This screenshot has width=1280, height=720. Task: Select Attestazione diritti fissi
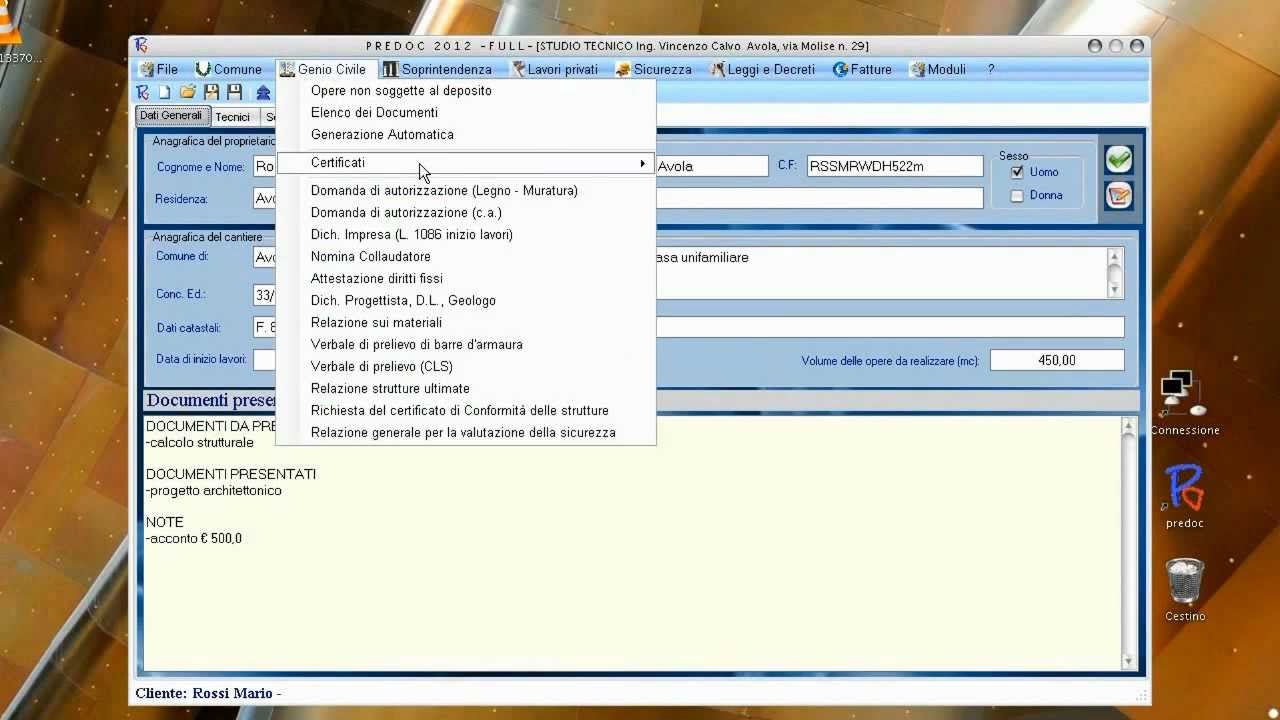click(465, 278)
